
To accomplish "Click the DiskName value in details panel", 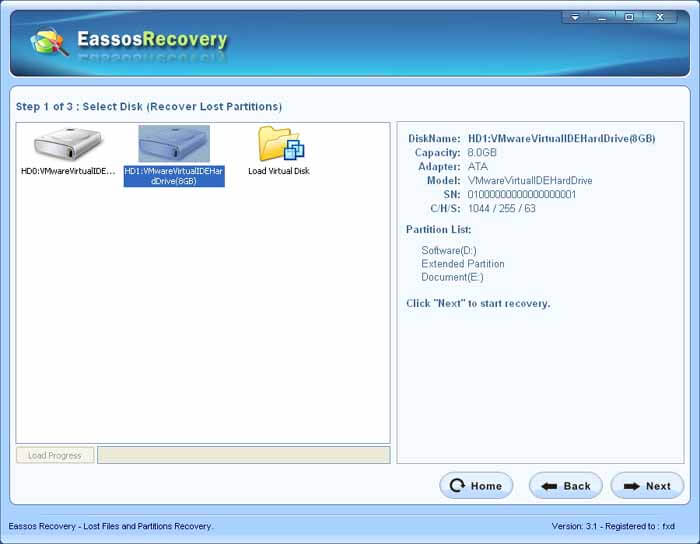I will pos(561,138).
